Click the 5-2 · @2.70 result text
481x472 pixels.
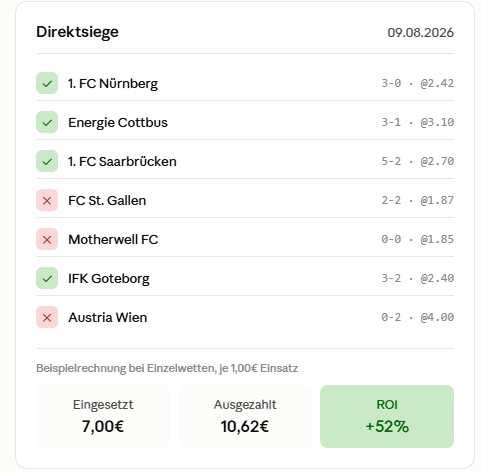[418, 161]
